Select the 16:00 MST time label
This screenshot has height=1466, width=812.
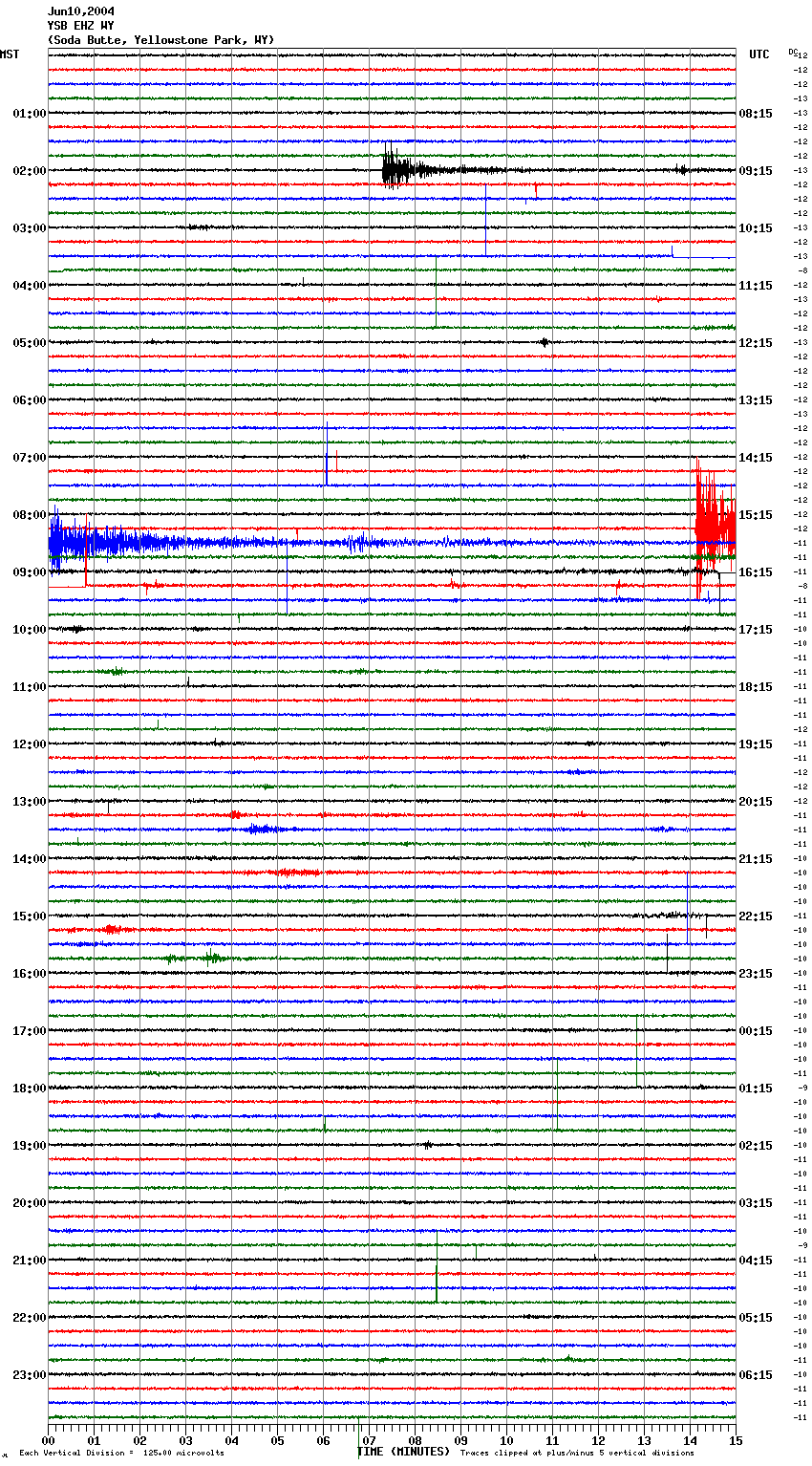point(30,974)
